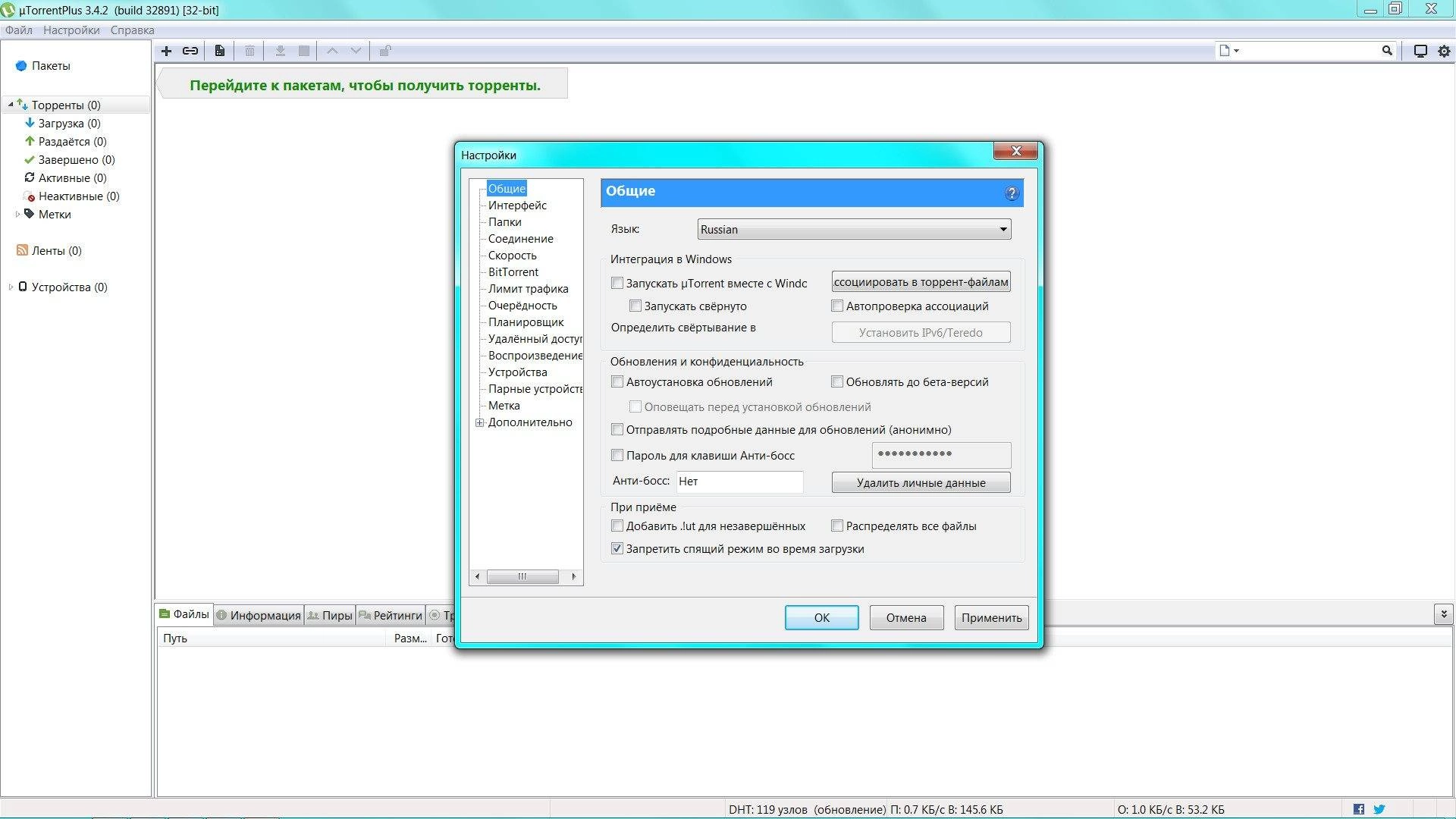
Task: Click the Move Down Queue arrow icon
Action: (x=356, y=51)
